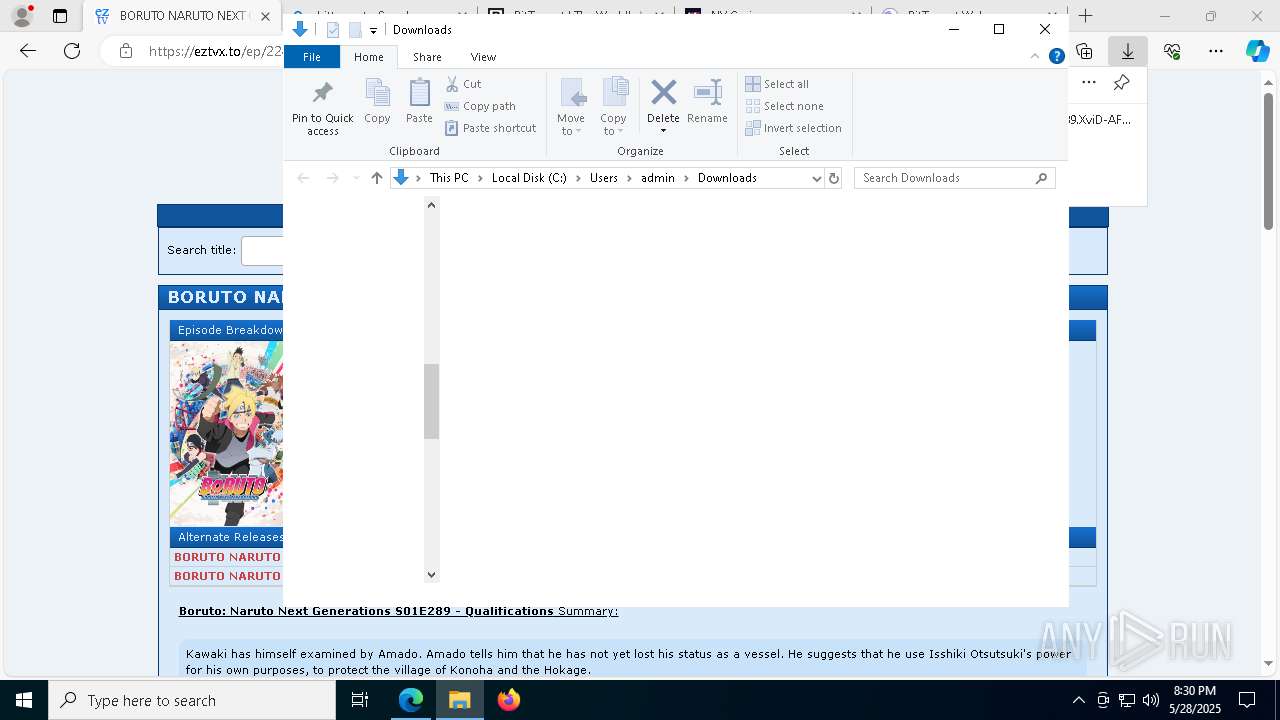Choose the Paste shortcut command
1280x720 pixels.
coord(490,128)
